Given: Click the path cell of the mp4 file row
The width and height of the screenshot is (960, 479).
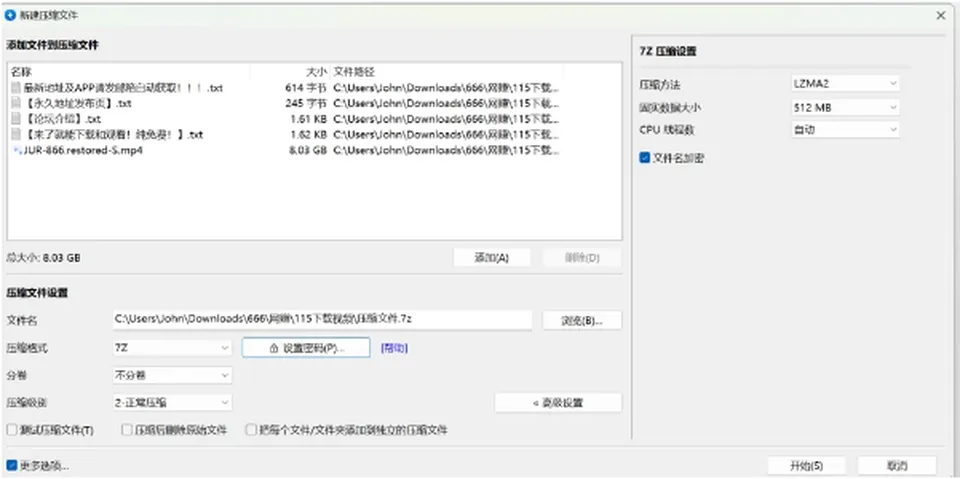Looking at the screenshot, I should tap(446, 150).
